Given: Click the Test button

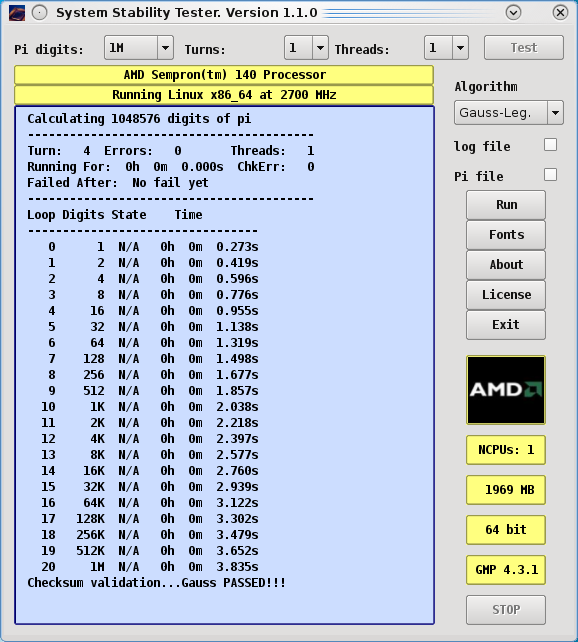Looking at the screenshot, I should click(524, 48).
